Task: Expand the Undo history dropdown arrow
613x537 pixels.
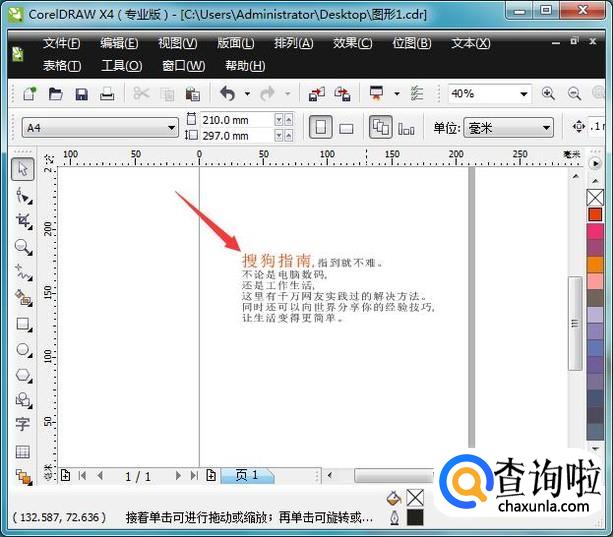Action: pos(247,94)
